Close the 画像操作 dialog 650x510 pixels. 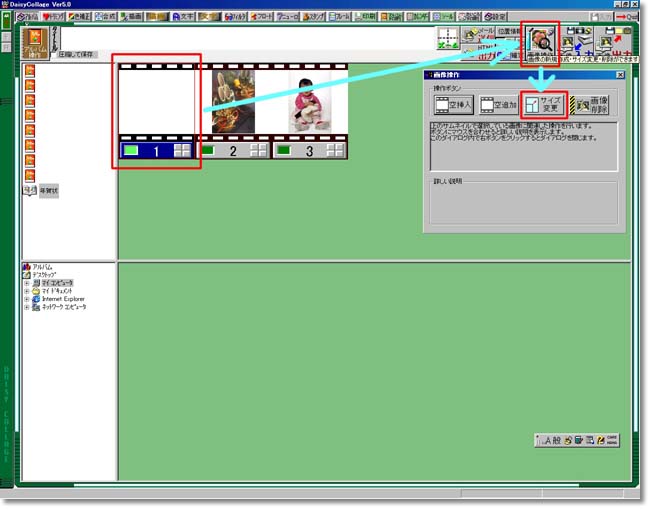tap(620, 75)
